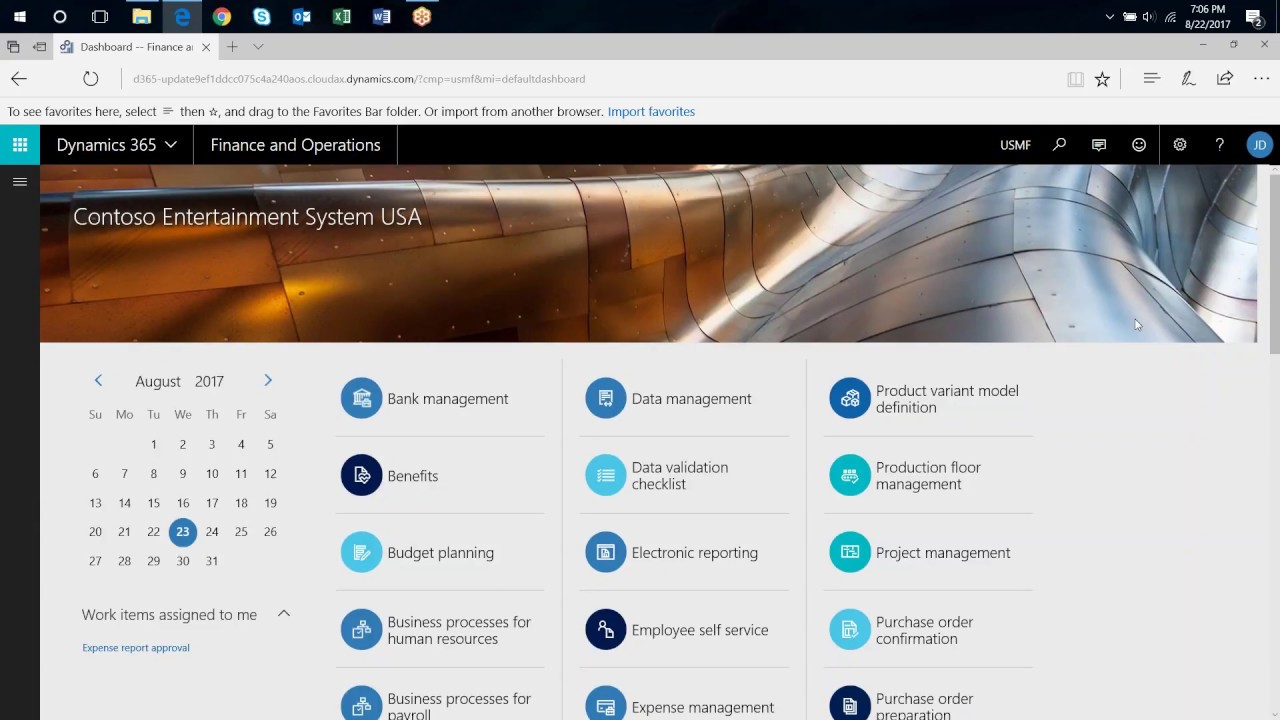Open Purchase order preparation icon

[850, 704]
